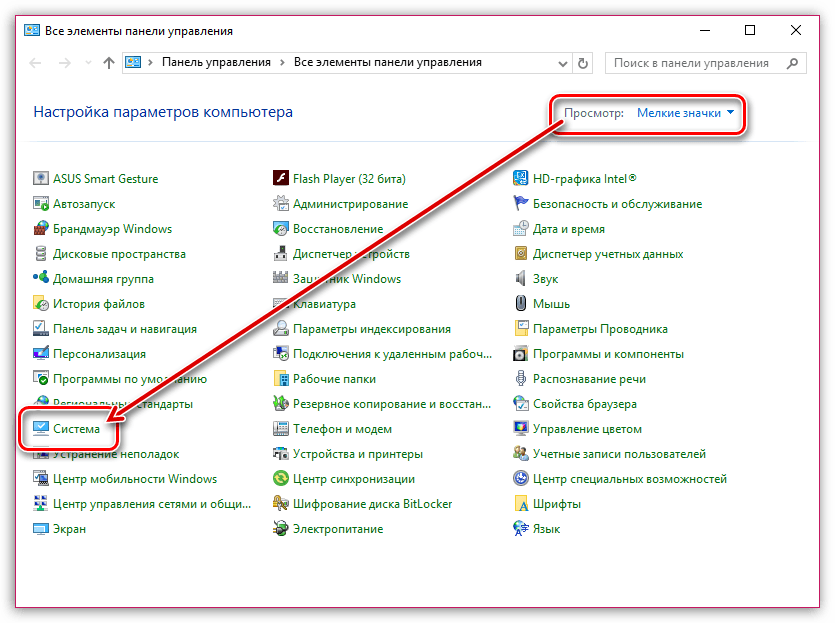Screen dimensions: 835x623
Task: Expand the address bar history dropdown
Action: [561, 62]
